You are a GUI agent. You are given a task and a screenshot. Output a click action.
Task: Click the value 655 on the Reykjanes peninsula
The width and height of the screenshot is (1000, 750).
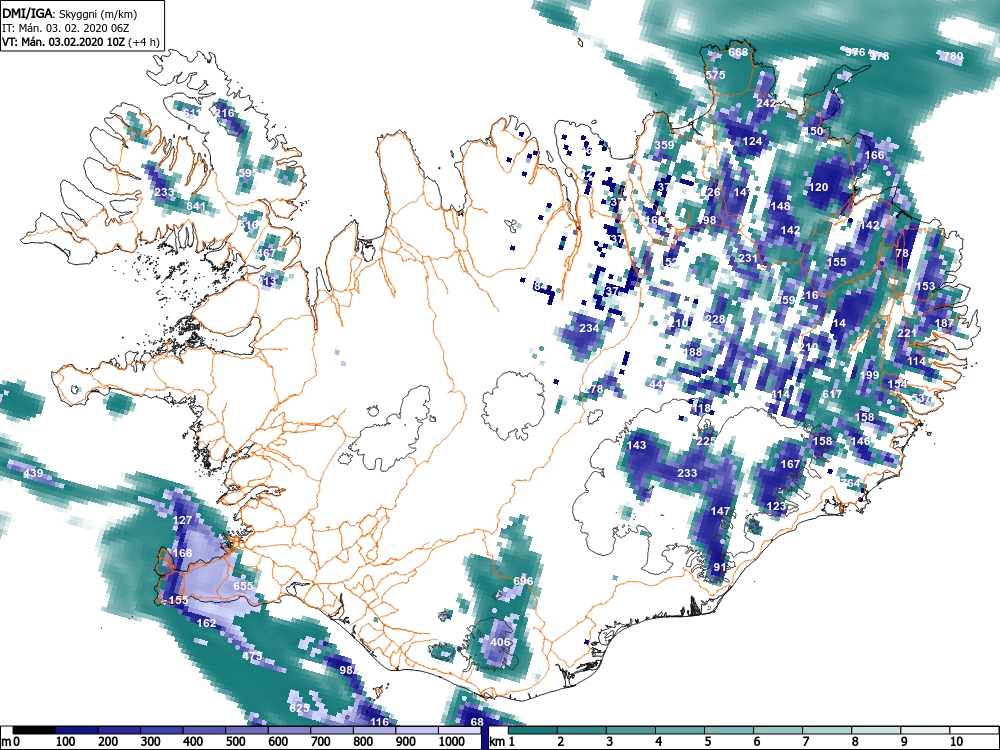point(243,586)
